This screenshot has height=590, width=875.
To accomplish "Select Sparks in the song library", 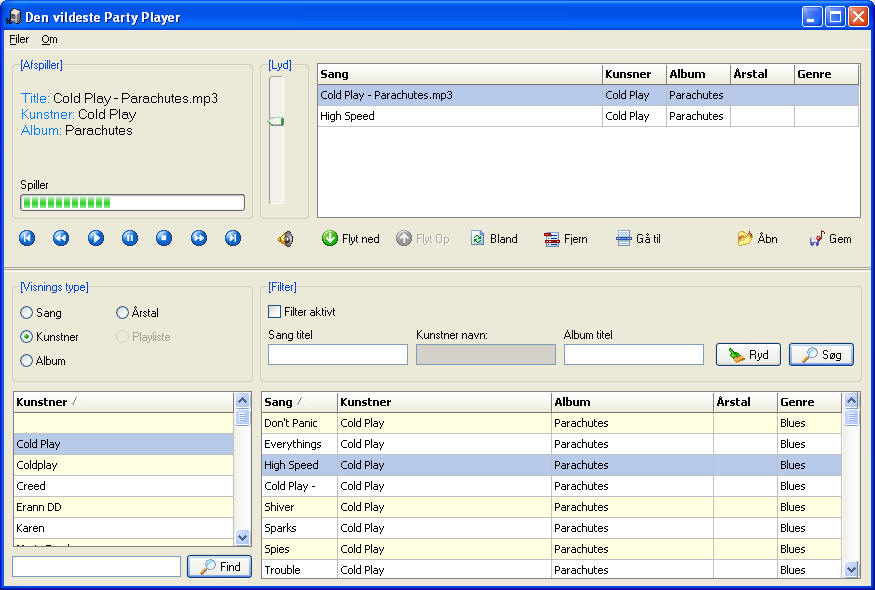I will tap(551, 528).
